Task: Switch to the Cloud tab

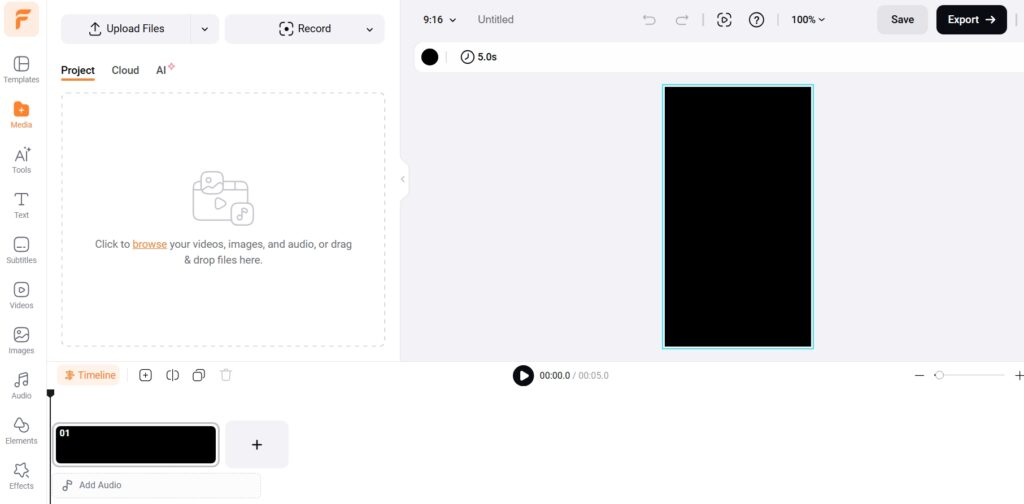Action: coord(125,70)
